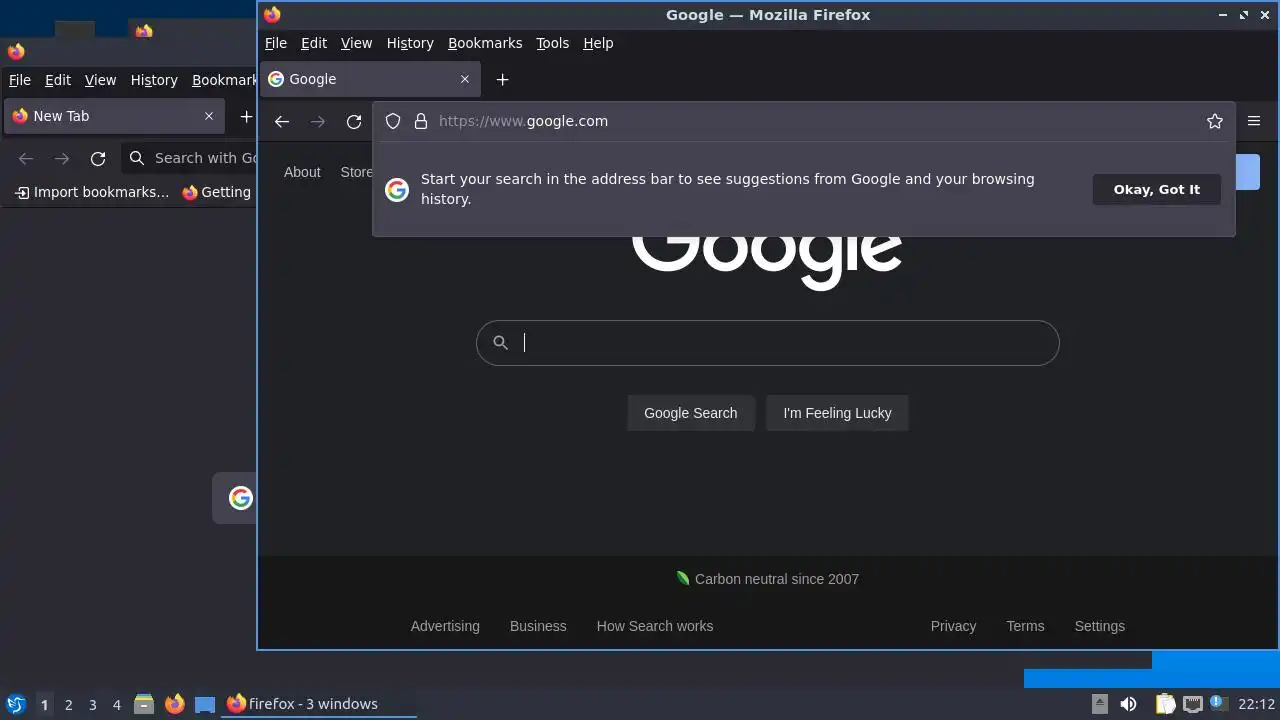Open the Privacy footer link
1280x720 pixels.
pos(953,626)
